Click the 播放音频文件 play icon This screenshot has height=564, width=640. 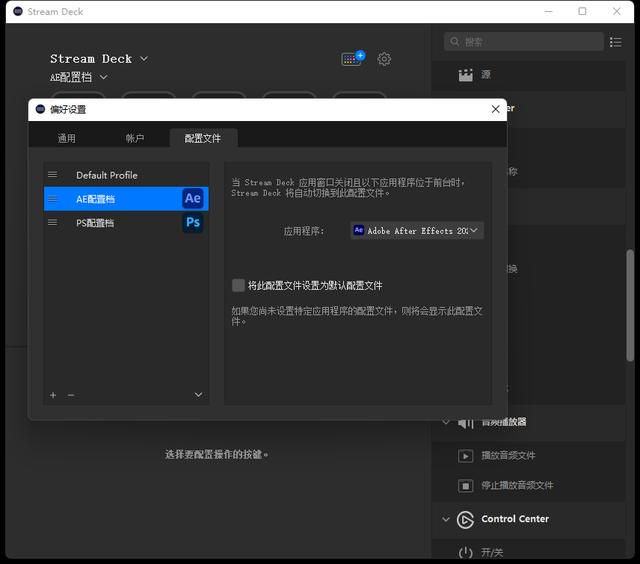tap(465, 455)
